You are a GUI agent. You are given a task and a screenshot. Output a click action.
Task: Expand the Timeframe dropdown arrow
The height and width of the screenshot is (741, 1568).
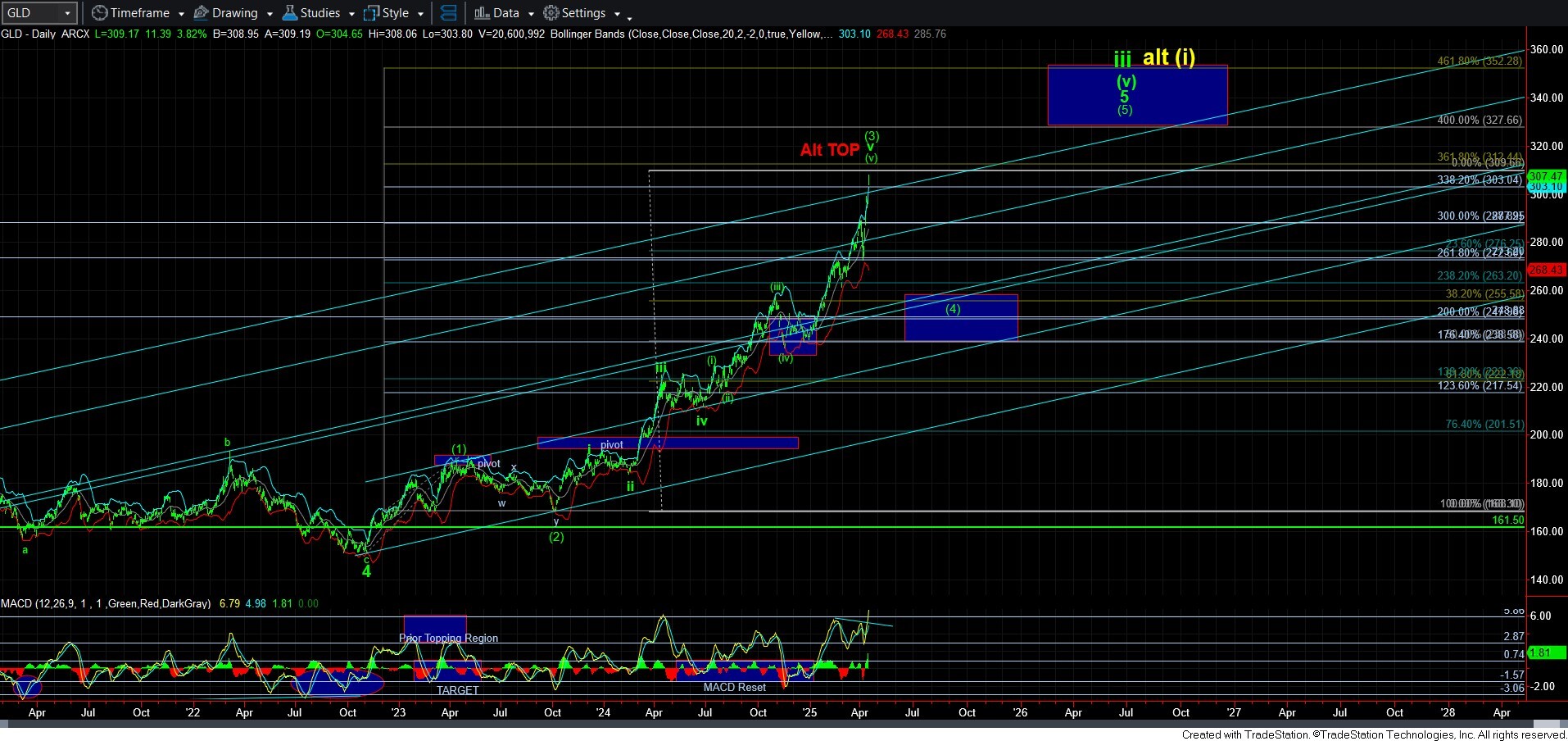point(181,14)
